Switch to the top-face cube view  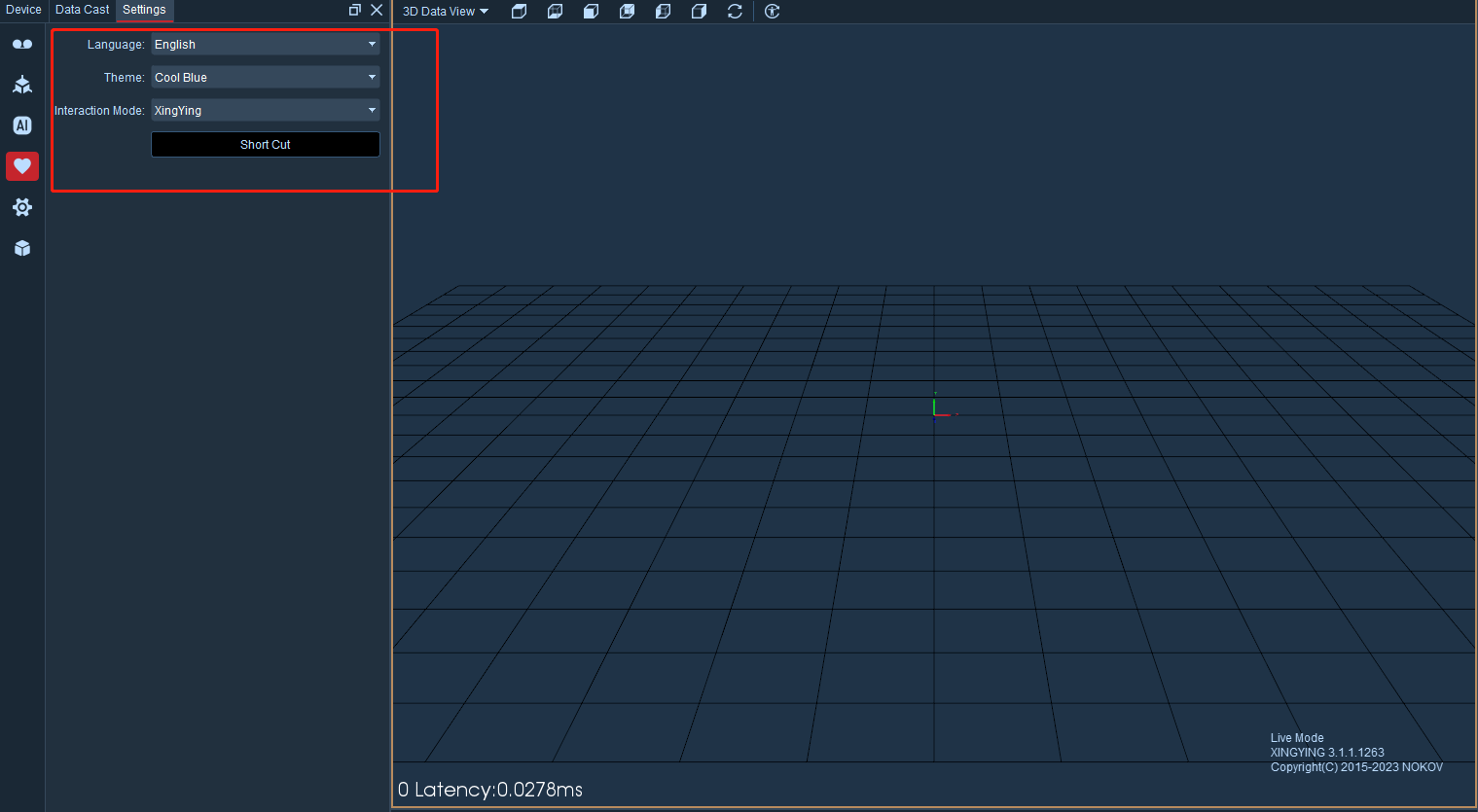point(520,12)
